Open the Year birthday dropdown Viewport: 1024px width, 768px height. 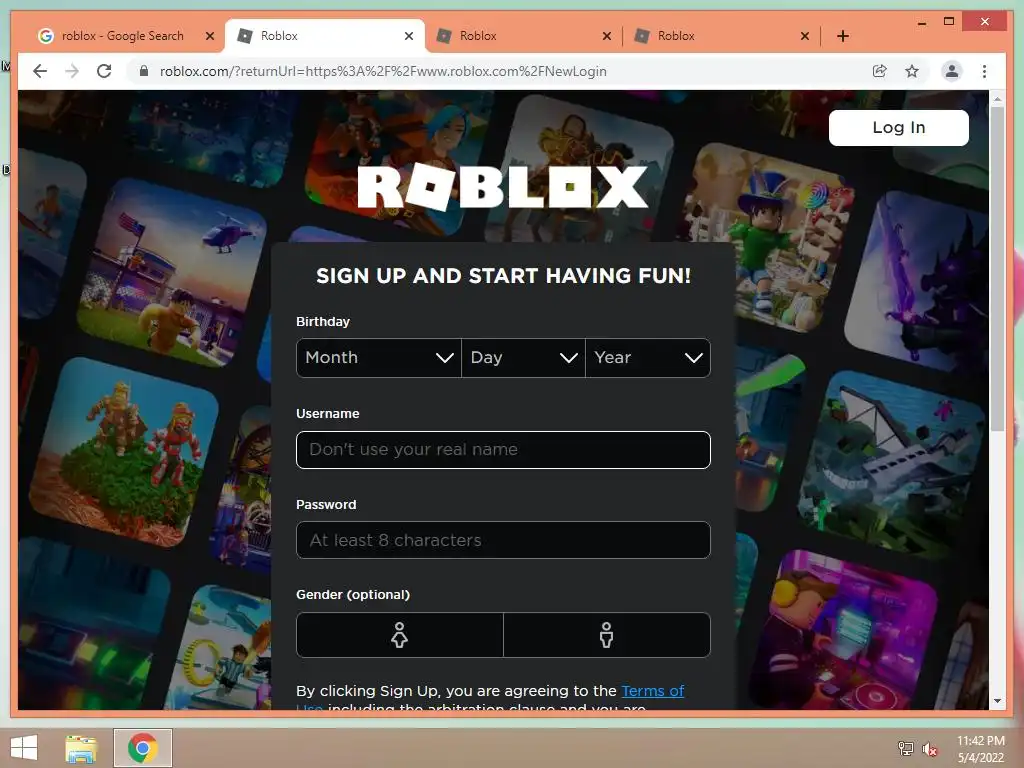pyautogui.click(x=648, y=358)
